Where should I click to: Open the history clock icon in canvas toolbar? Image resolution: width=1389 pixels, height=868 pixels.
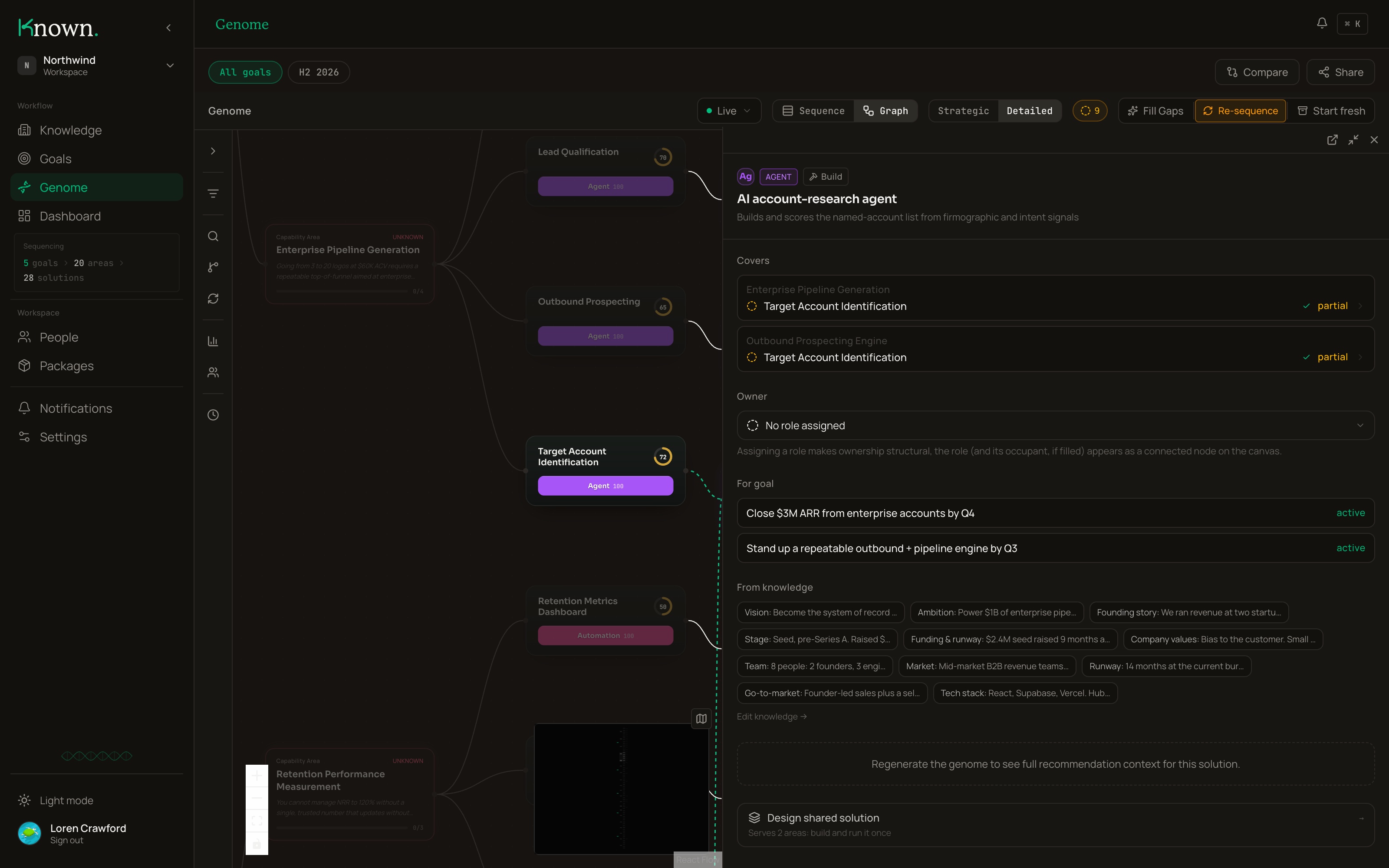pos(213,415)
